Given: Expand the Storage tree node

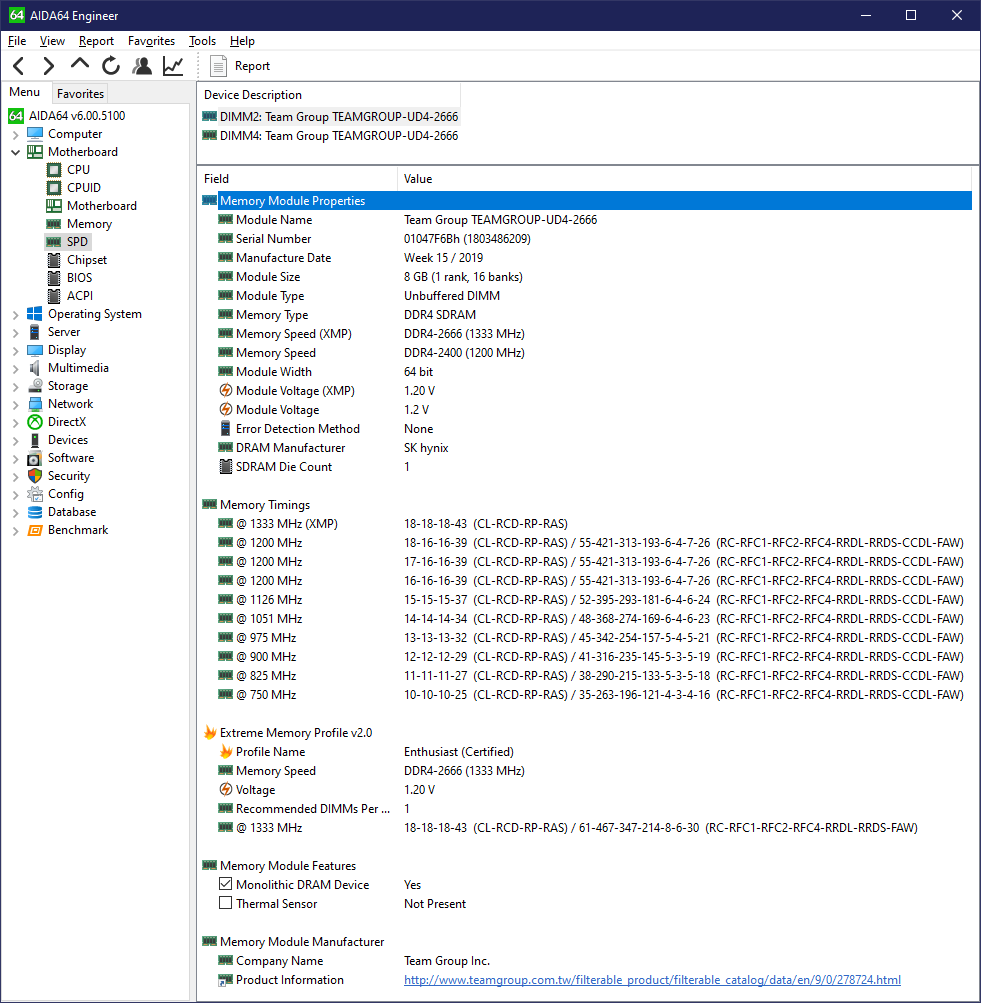Looking at the screenshot, I should click(15, 386).
